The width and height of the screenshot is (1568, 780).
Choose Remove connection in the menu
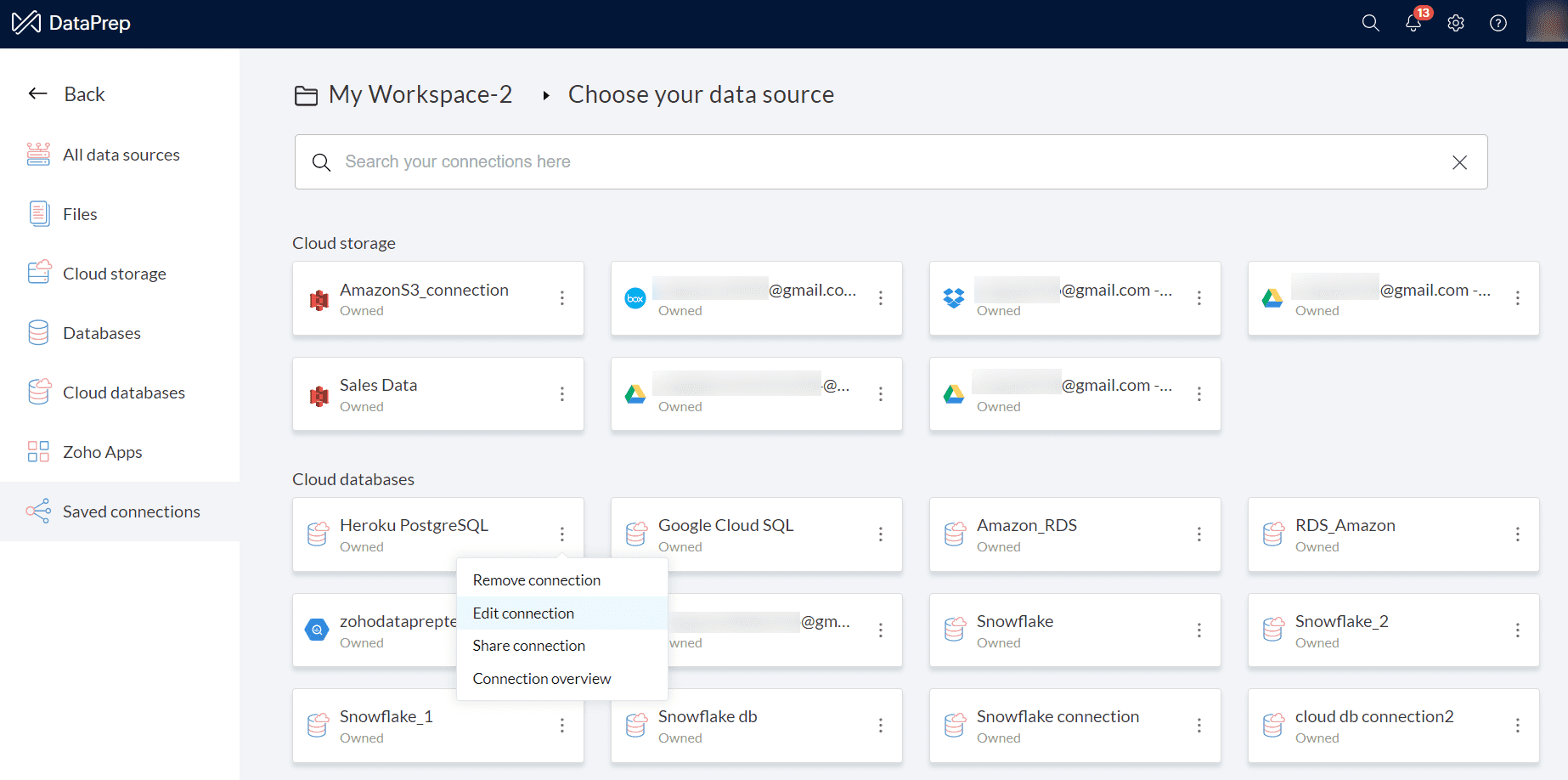(x=536, y=580)
